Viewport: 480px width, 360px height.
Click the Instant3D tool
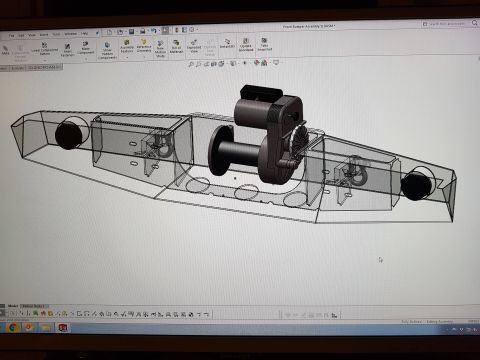coord(227,43)
